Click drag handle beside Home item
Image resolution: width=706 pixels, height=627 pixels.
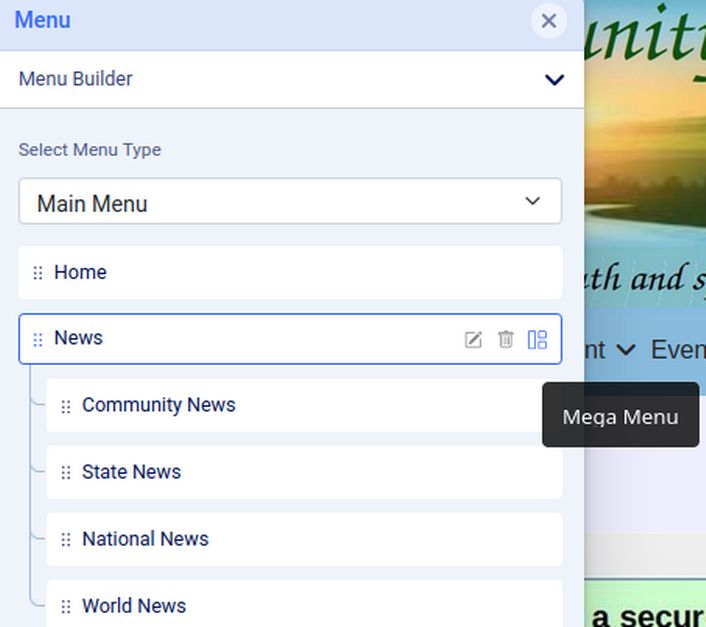click(x=38, y=273)
